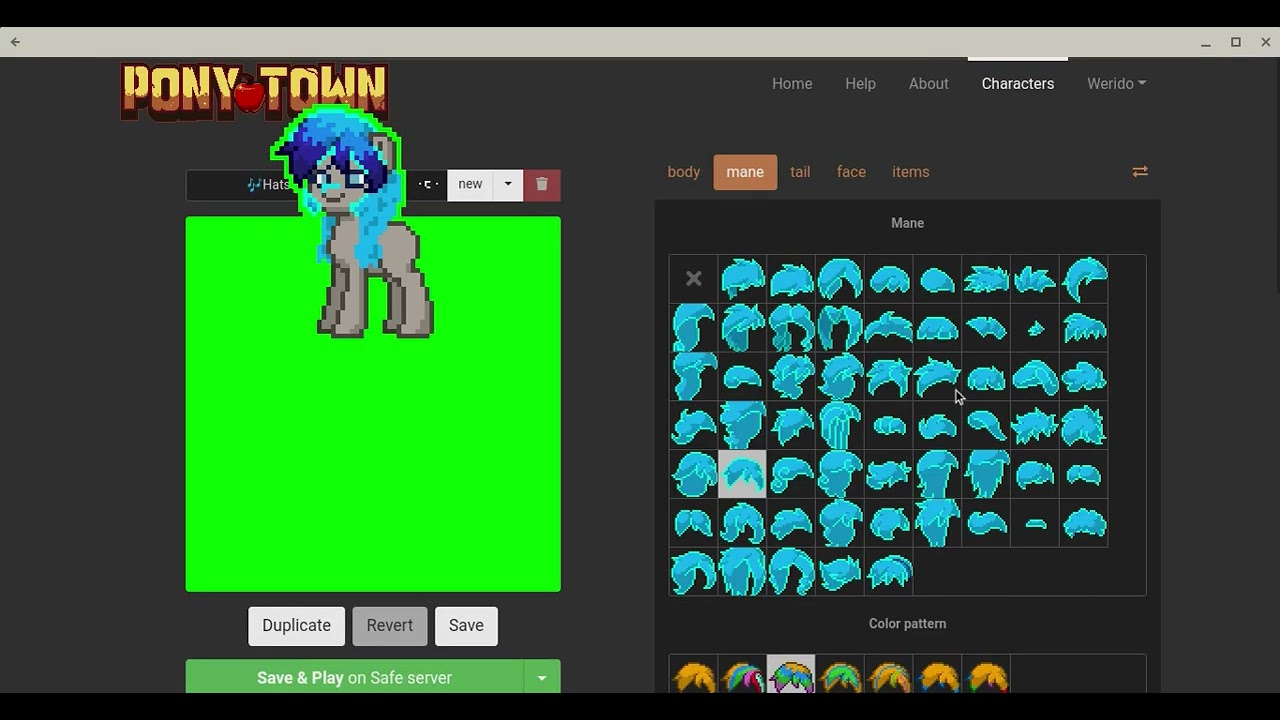Choose the first mane in the fifth row
The image size is (1280, 720).
(694, 474)
